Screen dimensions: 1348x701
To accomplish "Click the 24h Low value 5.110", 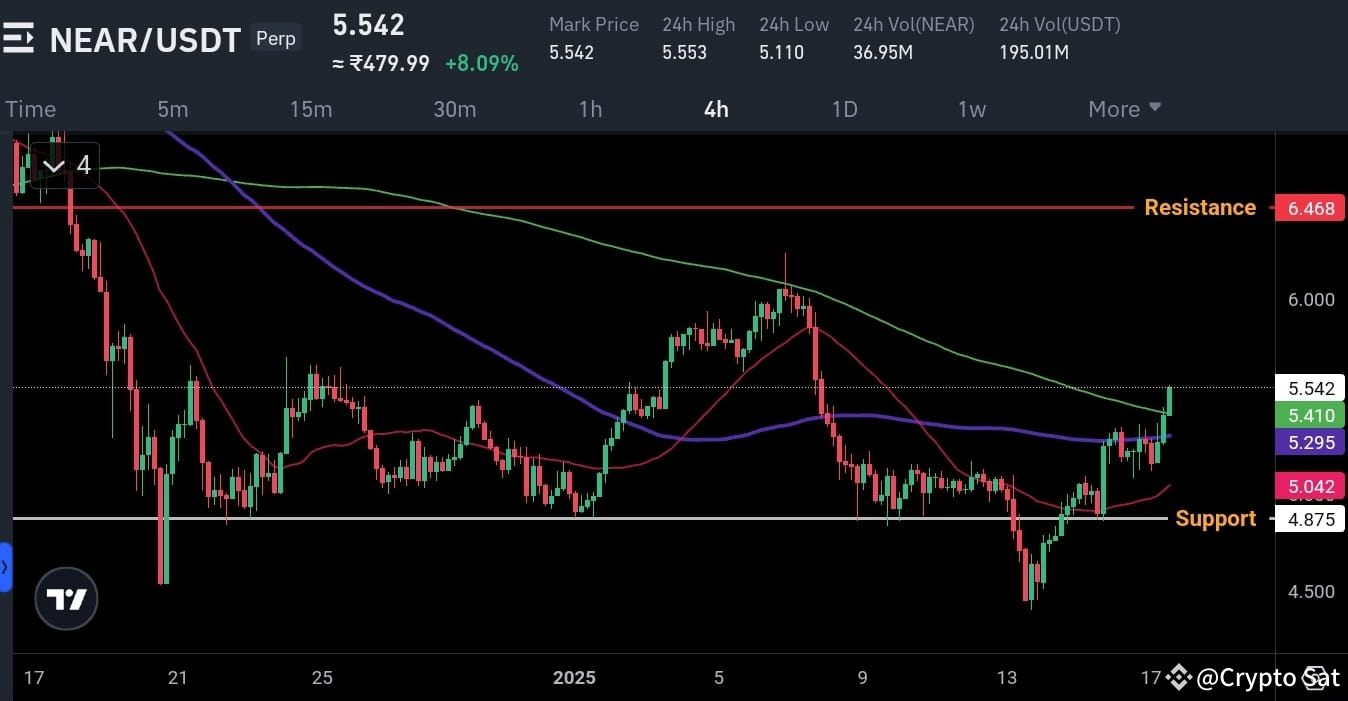I will [781, 52].
